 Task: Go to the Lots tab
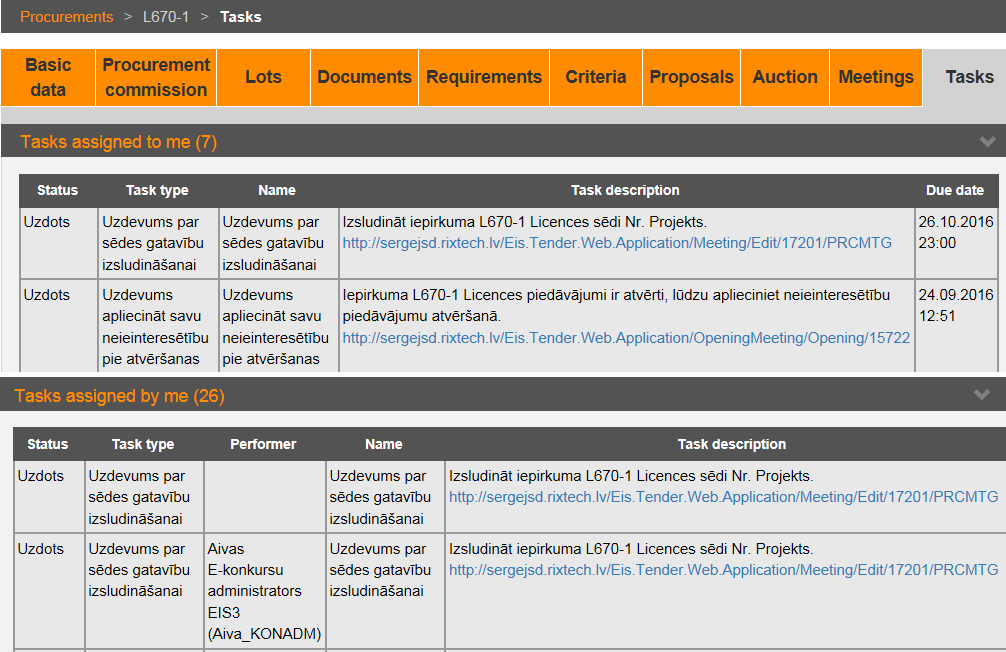click(x=263, y=77)
